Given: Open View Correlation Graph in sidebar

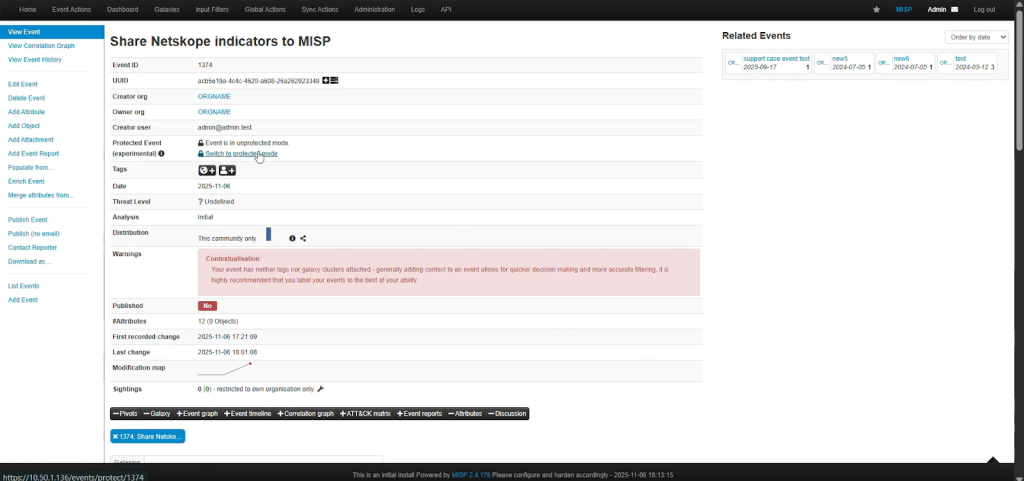Looking at the screenshot, I should click(41, 46).
